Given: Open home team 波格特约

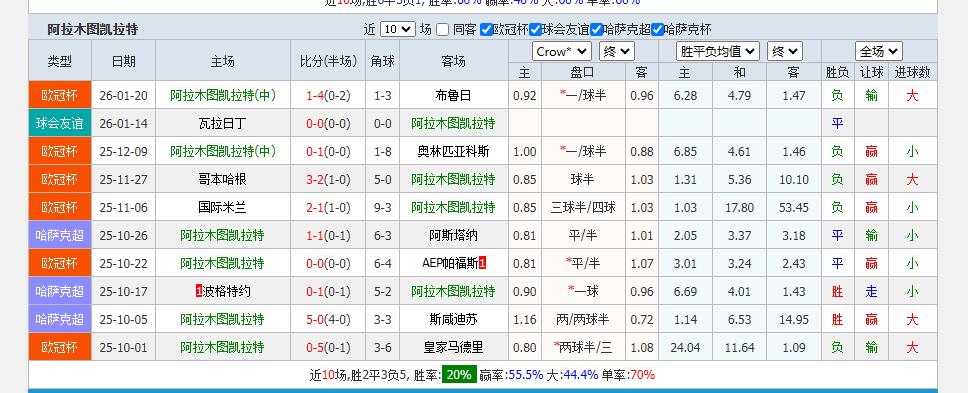Looking at the screenshot, I should point(227,291).
